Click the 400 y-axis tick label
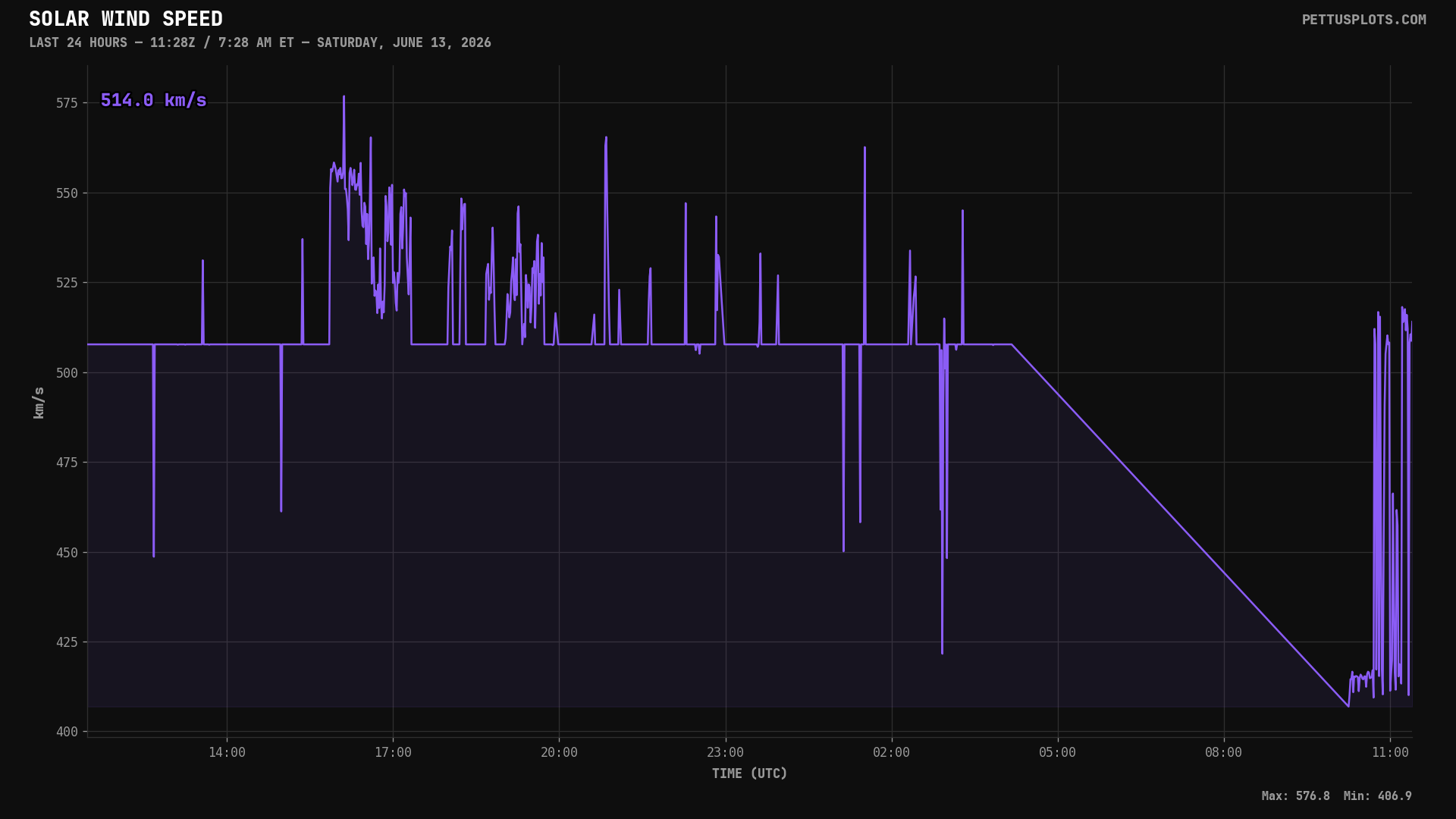The width and height of the screenshot is (1456, 819). [67, 732]
